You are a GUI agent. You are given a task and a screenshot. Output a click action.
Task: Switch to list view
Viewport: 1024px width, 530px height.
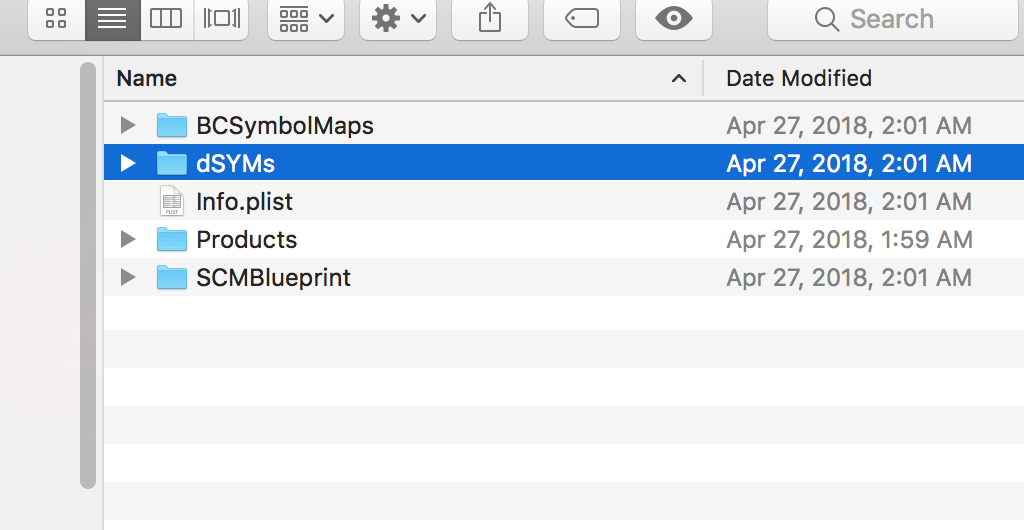tap(112, 19)
